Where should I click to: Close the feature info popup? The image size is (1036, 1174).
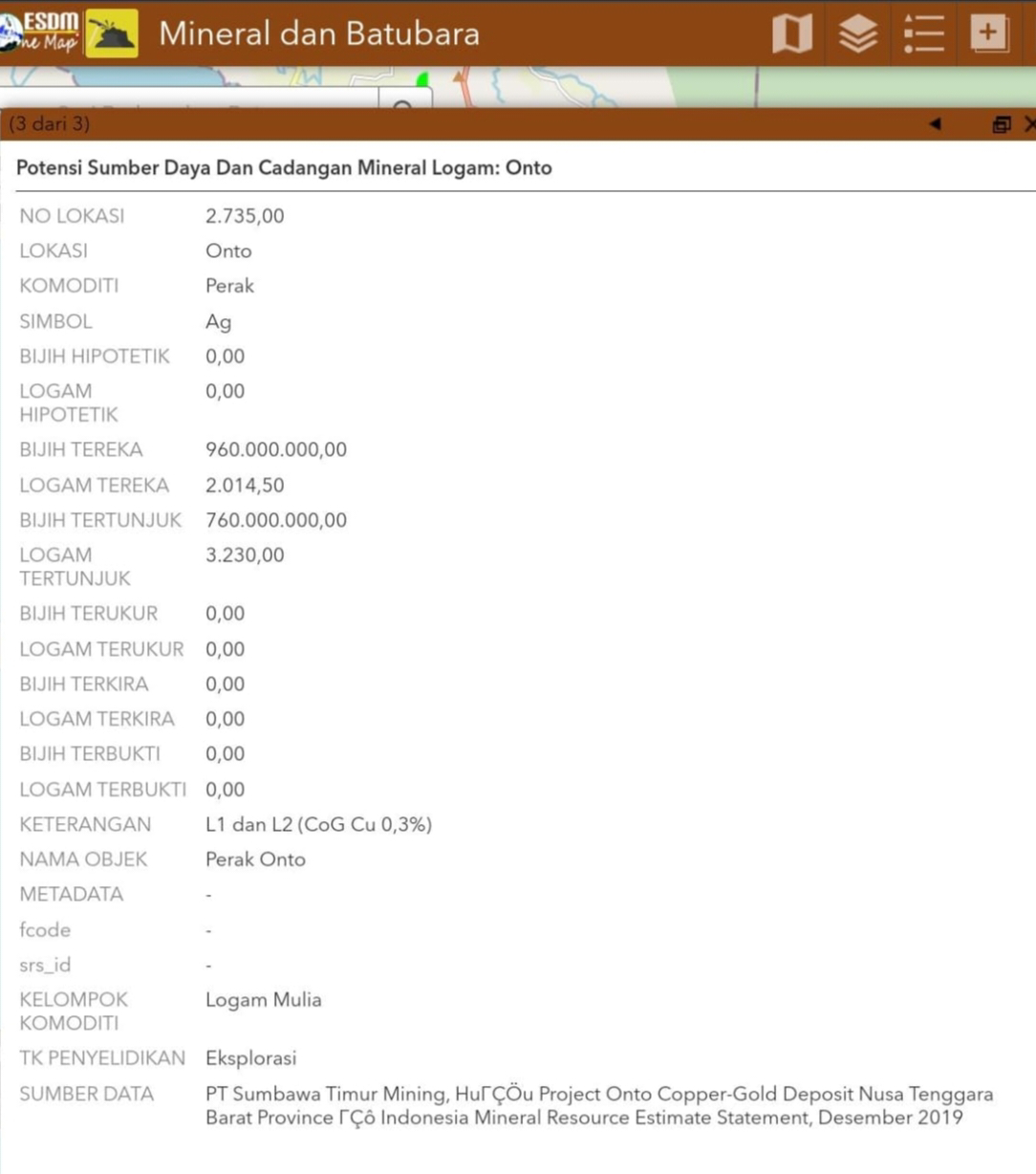(x=1029, y=124)
